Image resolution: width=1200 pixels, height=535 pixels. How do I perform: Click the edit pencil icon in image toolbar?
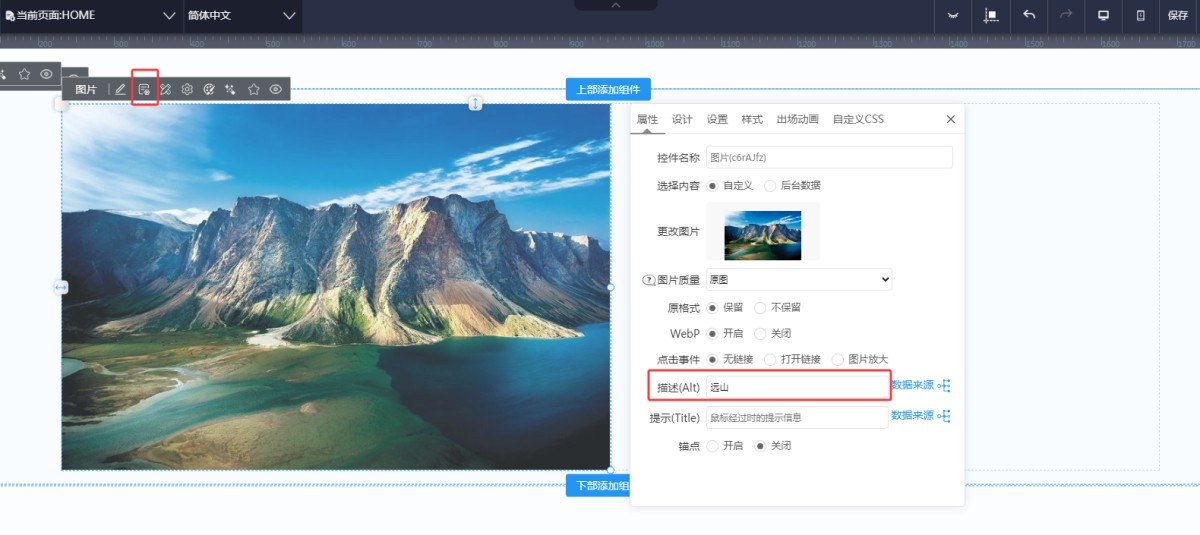(120, 89)
